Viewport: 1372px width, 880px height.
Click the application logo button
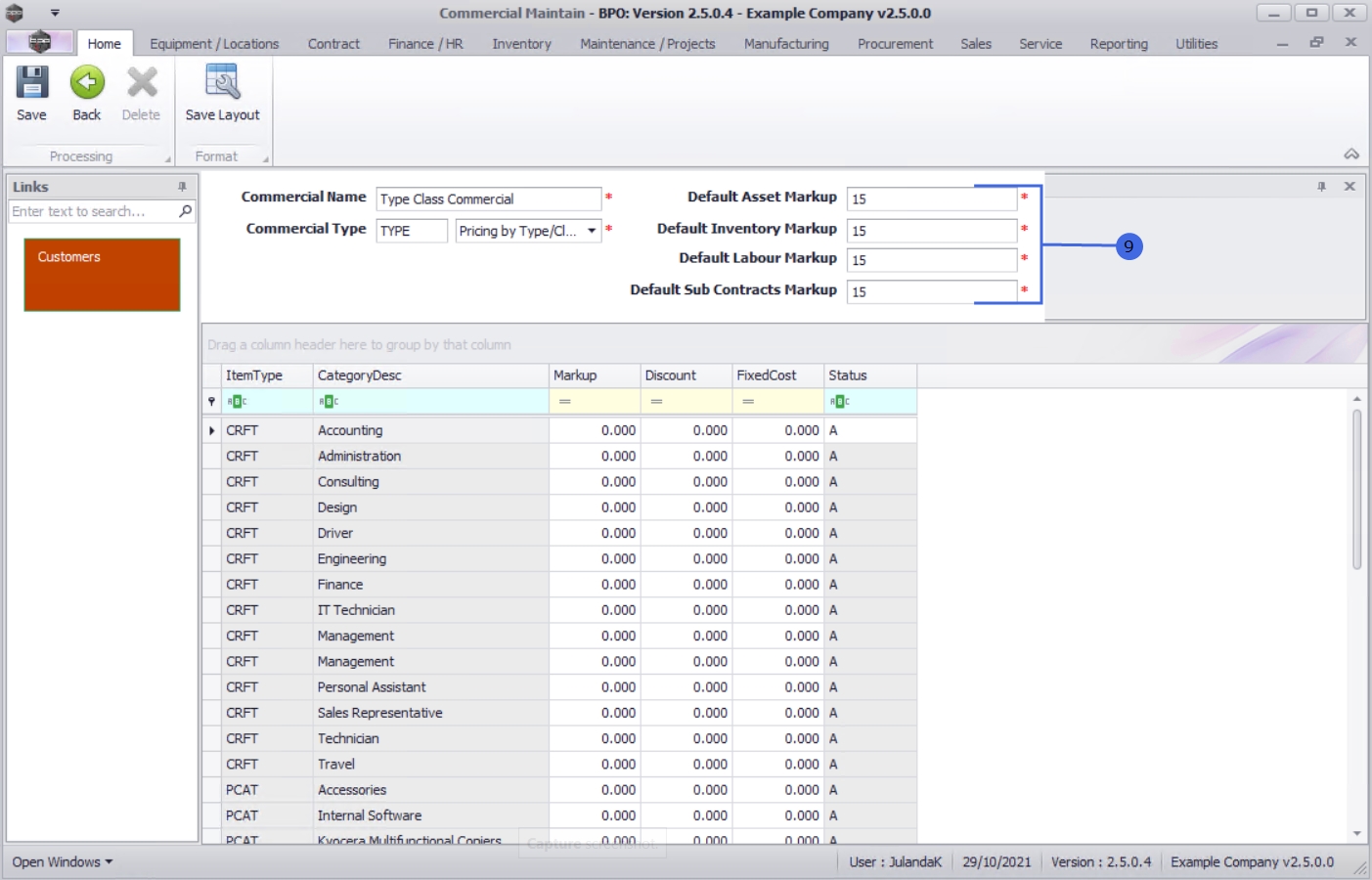click(39, 43)
